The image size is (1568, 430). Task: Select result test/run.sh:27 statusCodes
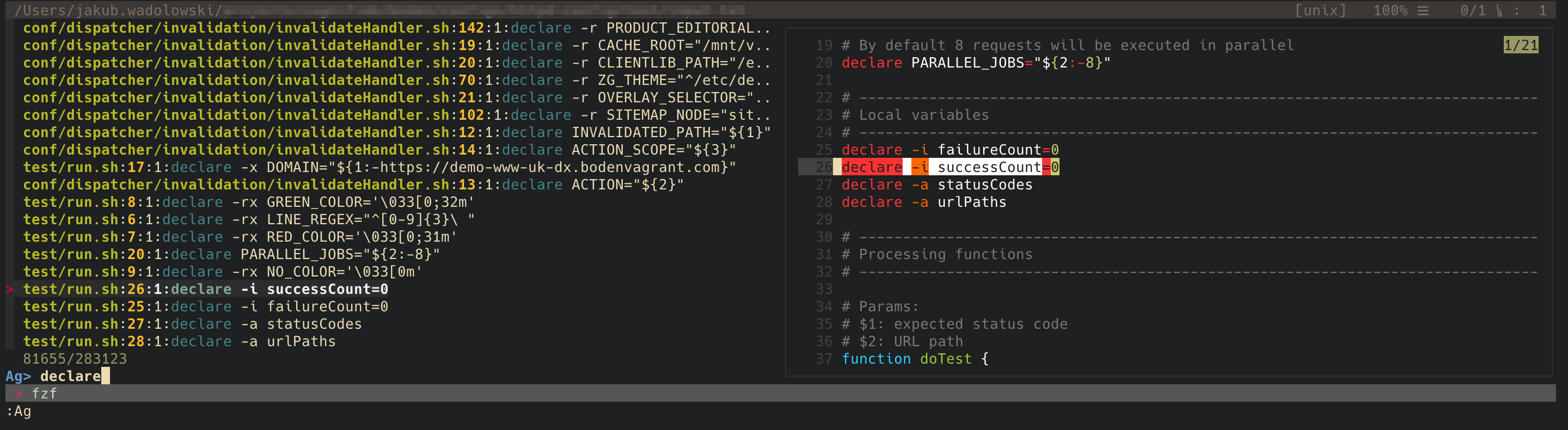[x=192, y=324]
